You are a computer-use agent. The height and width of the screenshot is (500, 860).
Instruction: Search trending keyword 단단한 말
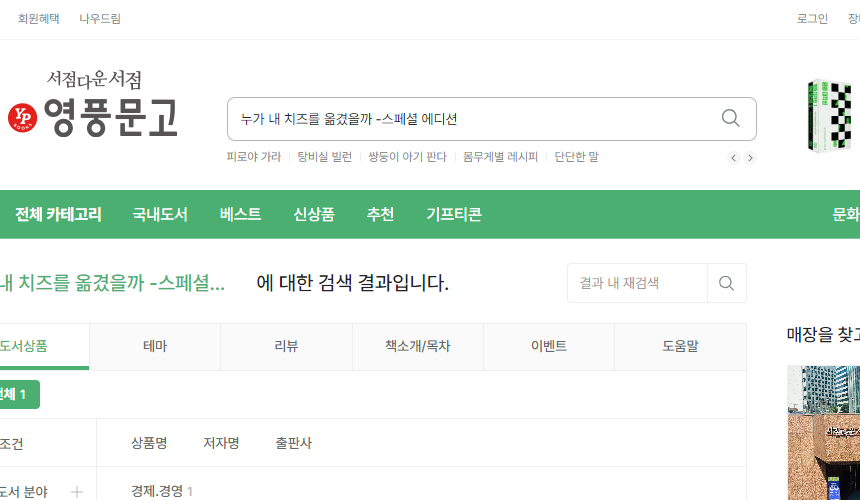tap(576, 157)
